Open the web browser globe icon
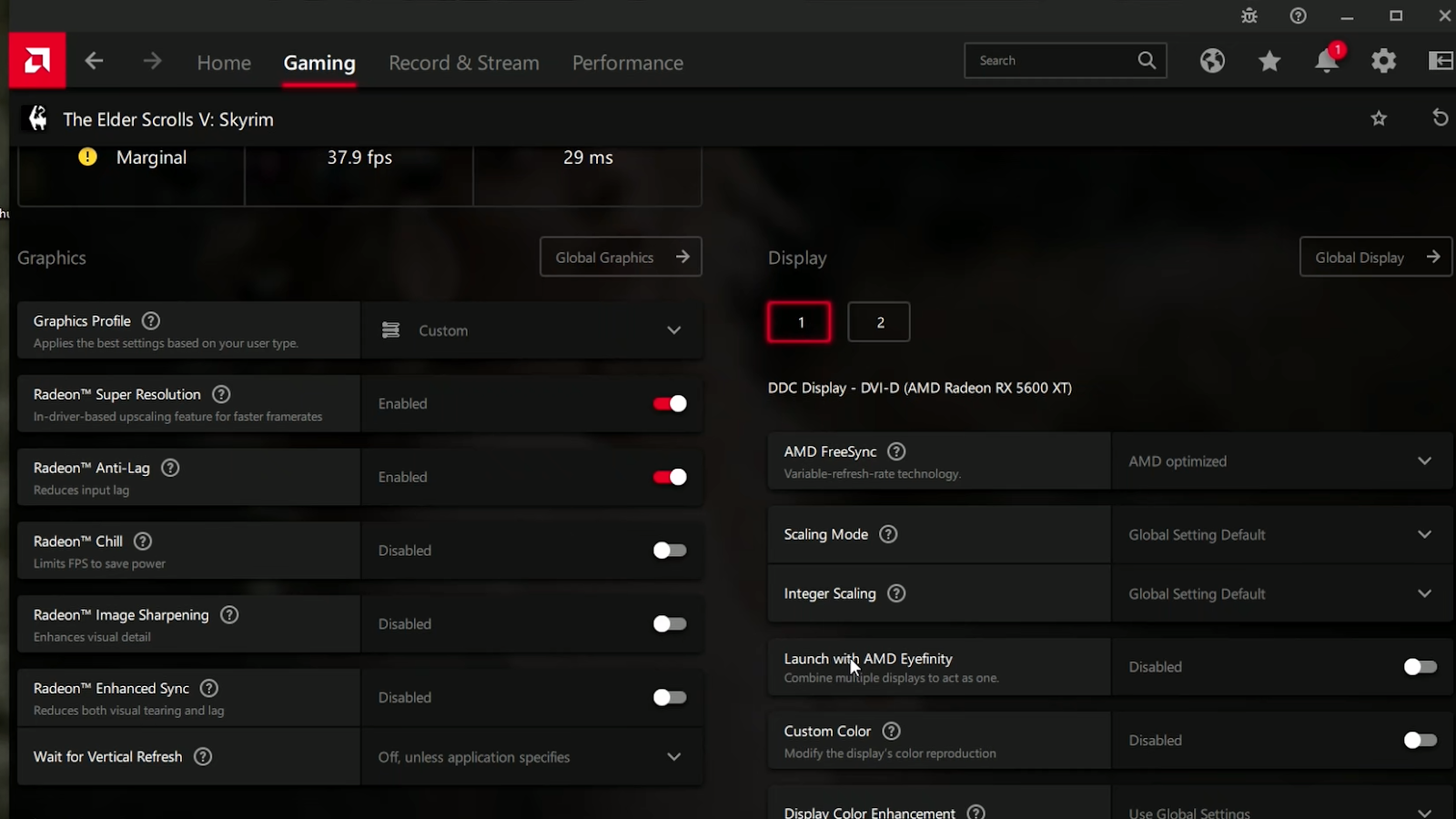 tap(1212, 61)
